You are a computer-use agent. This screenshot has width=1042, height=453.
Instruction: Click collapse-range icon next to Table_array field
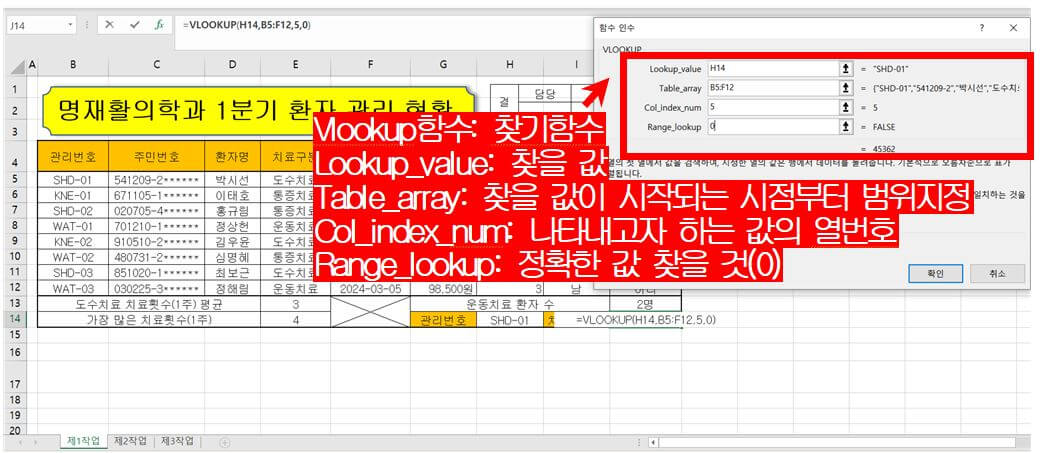[846, 88]
